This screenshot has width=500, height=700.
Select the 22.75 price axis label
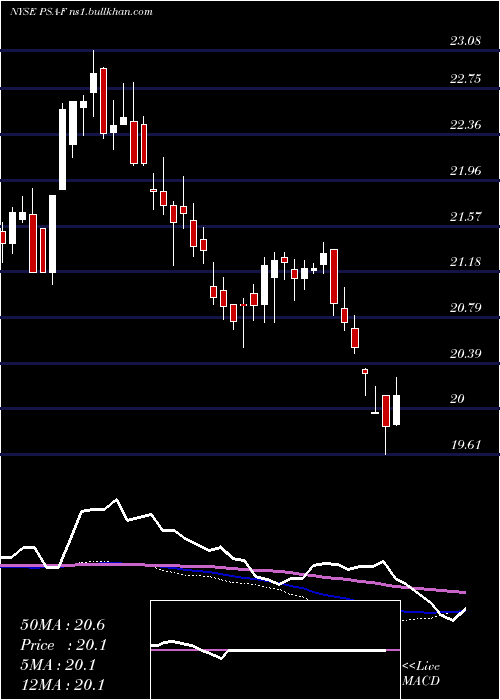tap(465, 79)
